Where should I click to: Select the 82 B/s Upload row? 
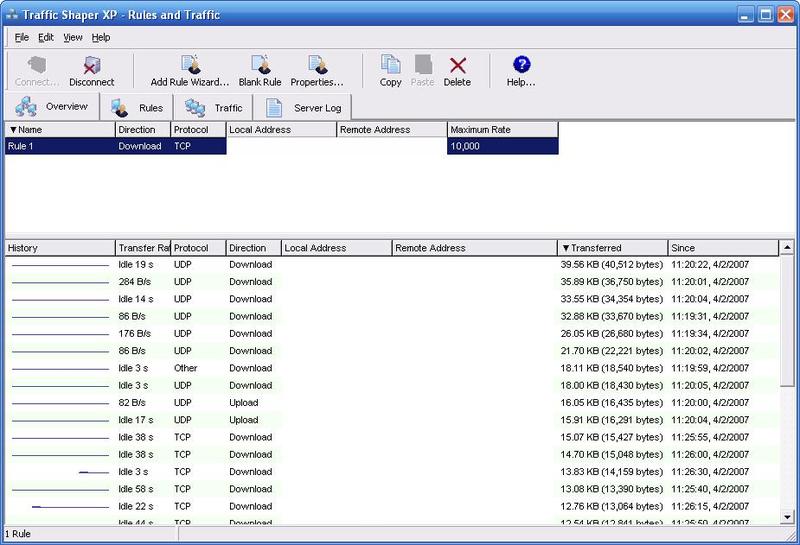pos(392,403)
